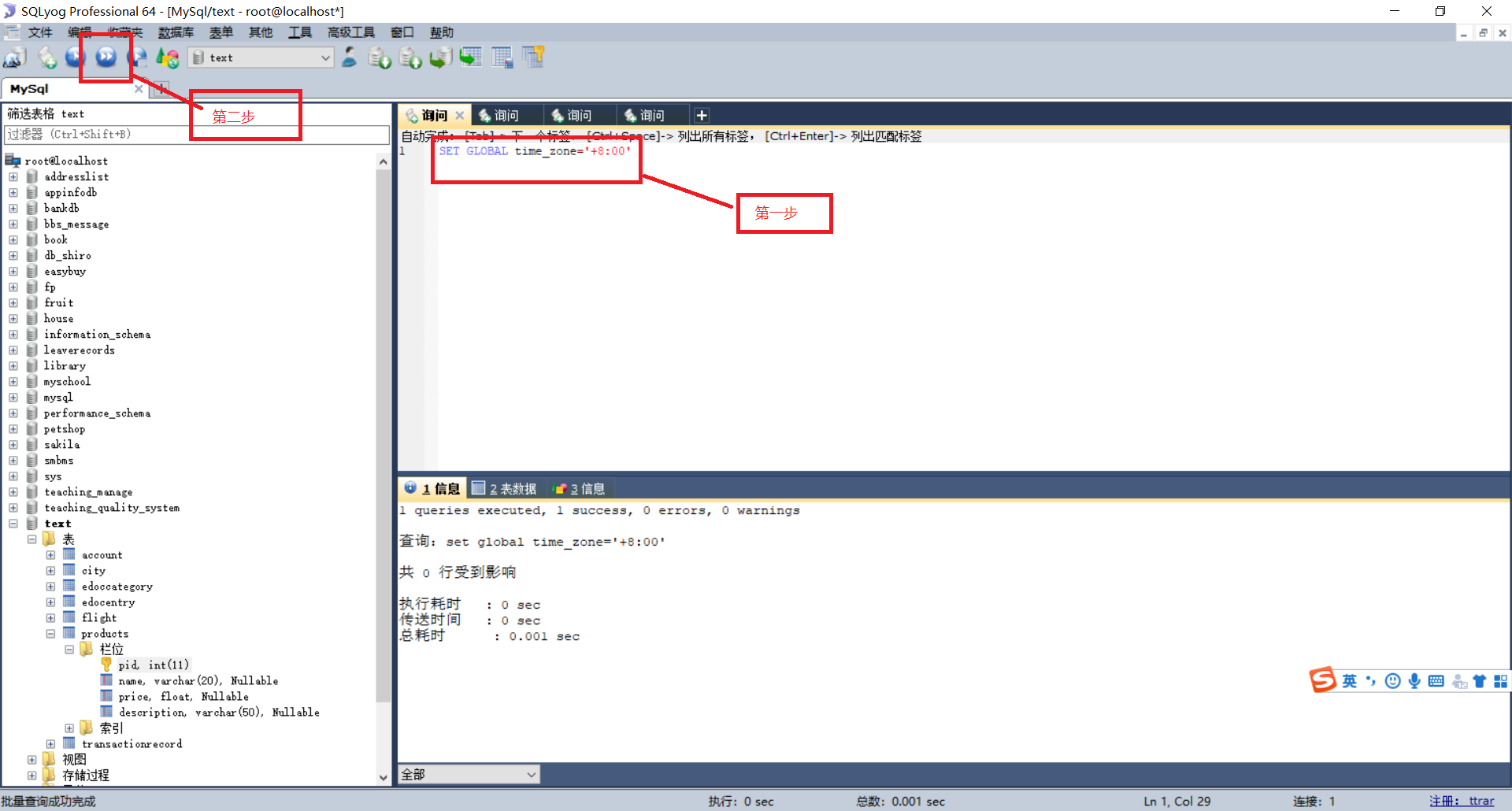Screen dimensions: 1512x811
Task: Open the 数据库 menu
Action: 176,32
